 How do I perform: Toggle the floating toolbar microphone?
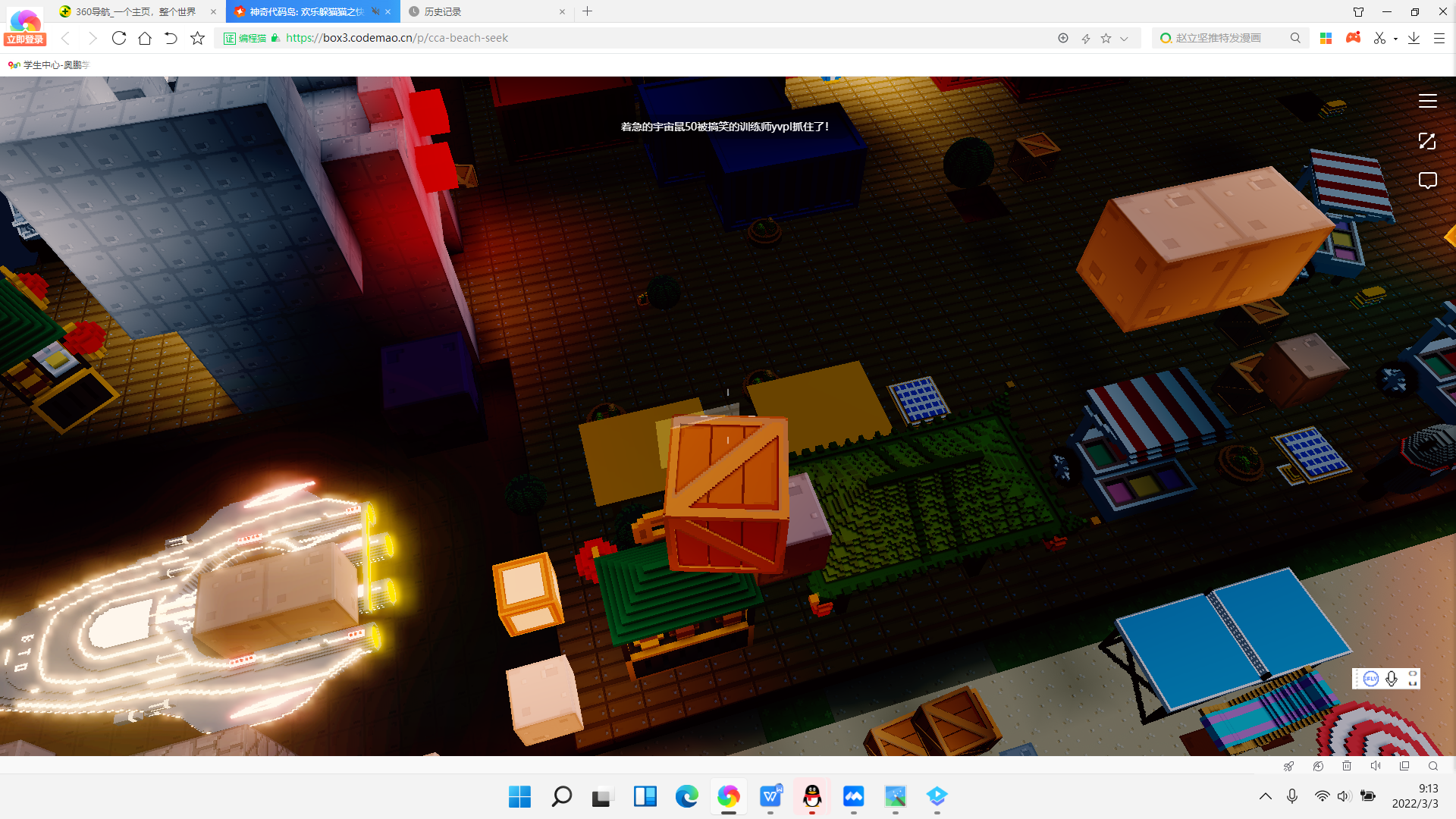pyautogui.click(x=1392, y=679)
